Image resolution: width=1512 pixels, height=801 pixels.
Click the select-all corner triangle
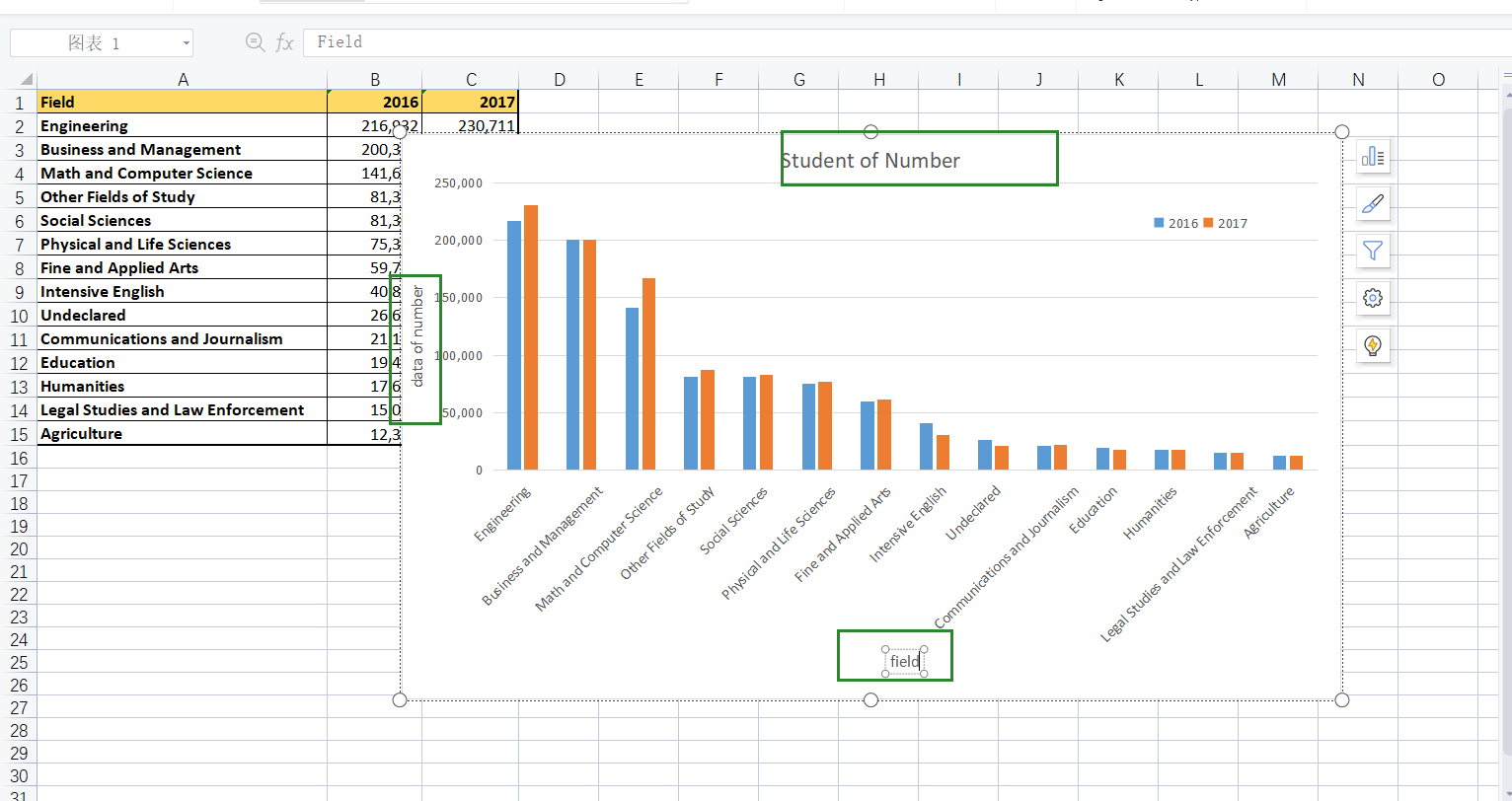tap(27, 80)
